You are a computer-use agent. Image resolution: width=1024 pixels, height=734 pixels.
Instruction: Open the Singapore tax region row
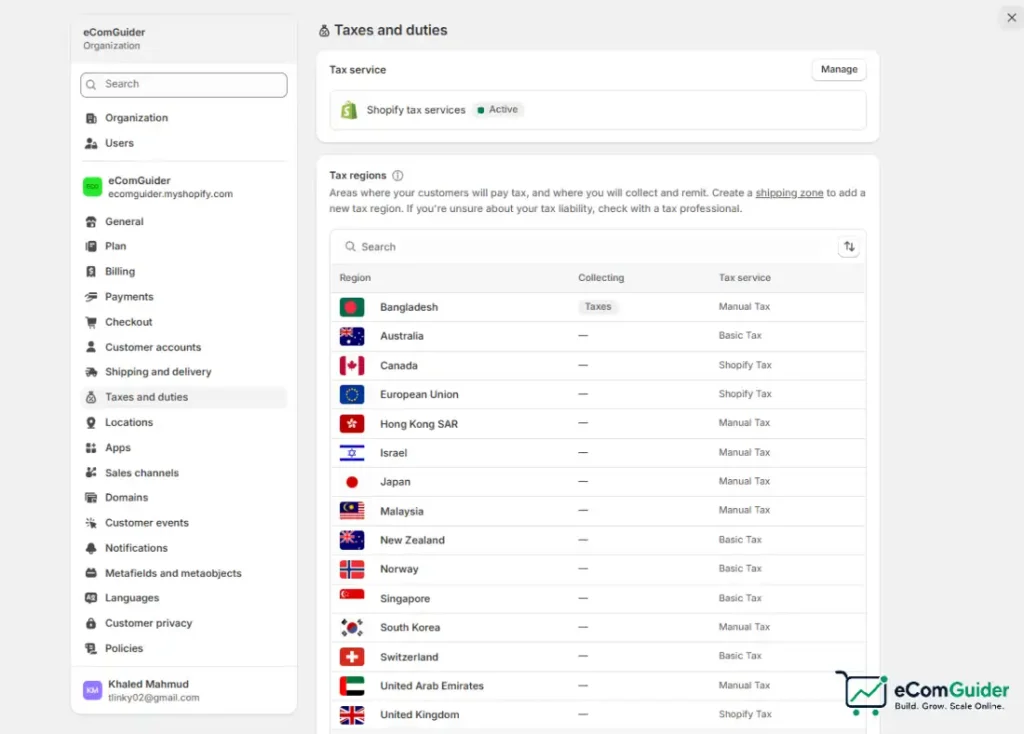click(598, 598)
